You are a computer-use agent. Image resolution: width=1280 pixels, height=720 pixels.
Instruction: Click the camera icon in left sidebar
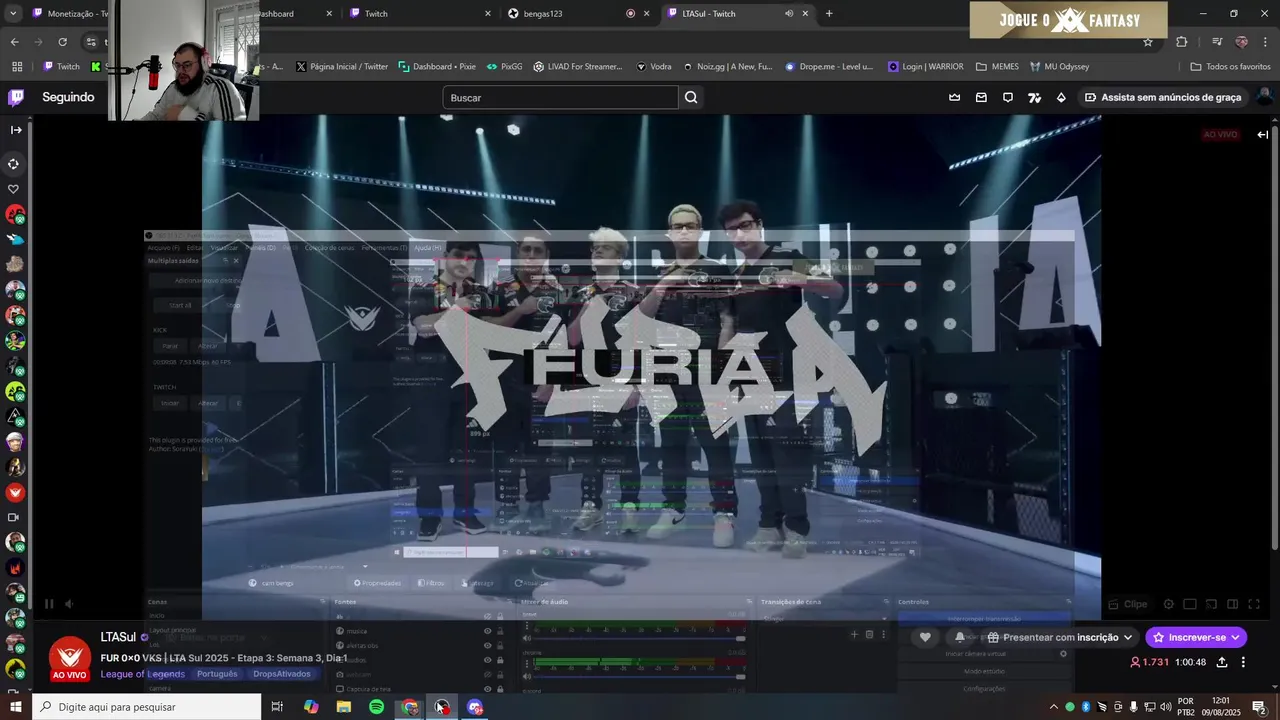[x=14, y=517]
